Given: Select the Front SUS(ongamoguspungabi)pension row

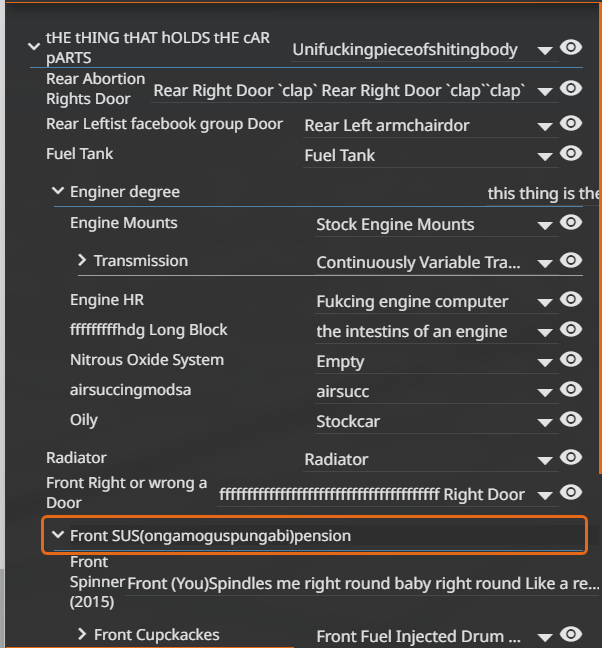Looking at the screenshot, I should [314, 535].
